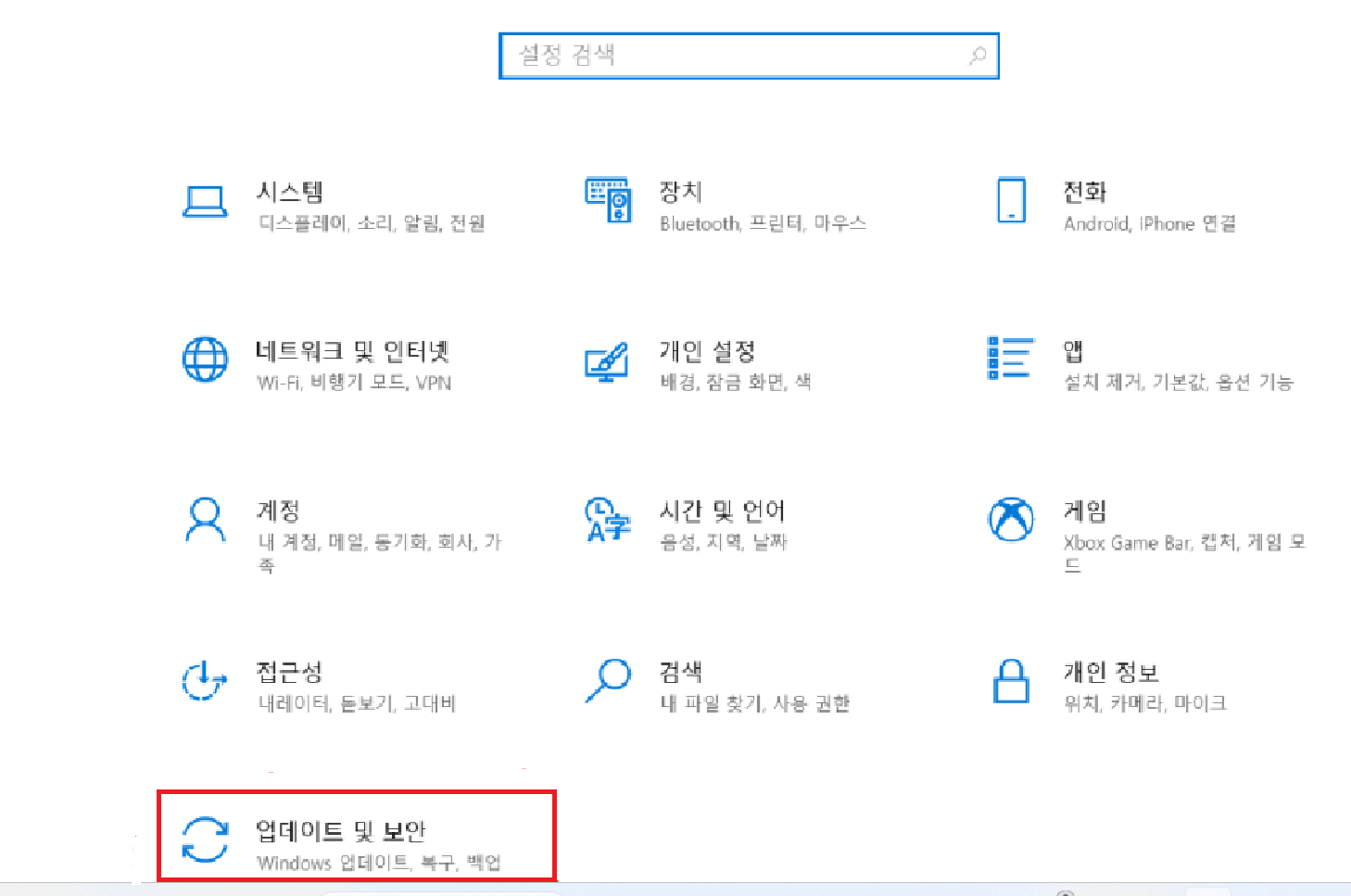Click the '내레이터, 돋보기, 고대비' description

pos(358,703)
